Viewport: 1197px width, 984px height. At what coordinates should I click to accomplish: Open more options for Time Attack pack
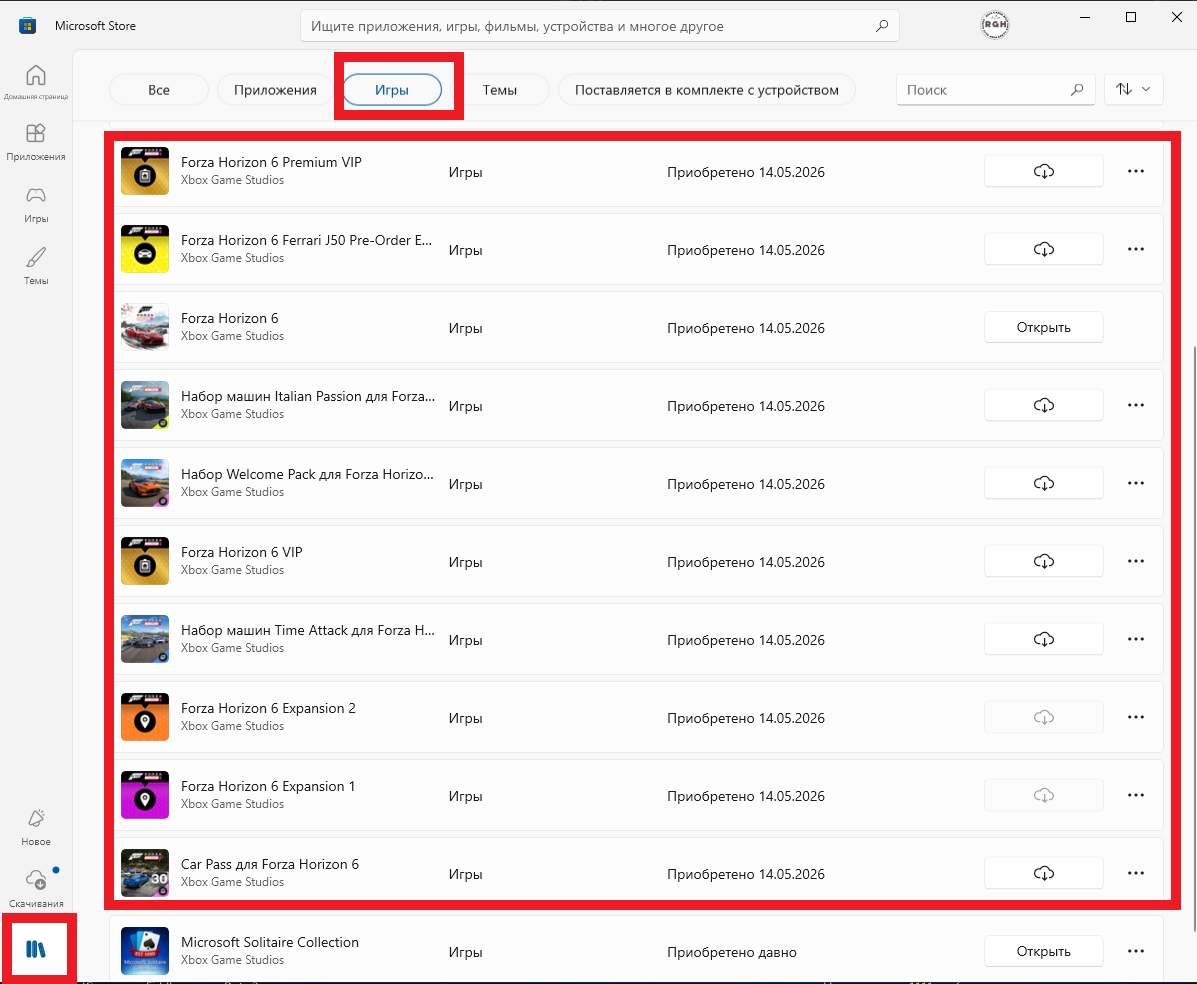(x=1136, y=639)
